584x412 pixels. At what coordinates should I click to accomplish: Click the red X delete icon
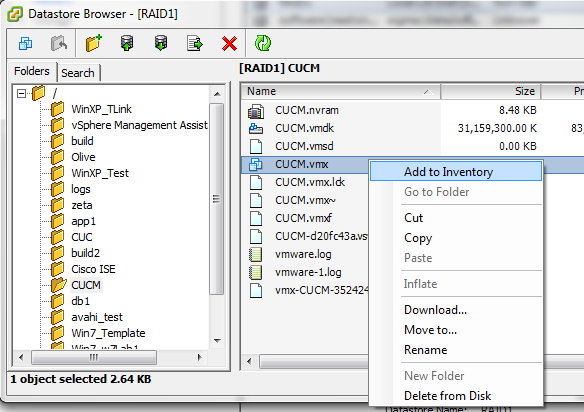coord(229,44)
